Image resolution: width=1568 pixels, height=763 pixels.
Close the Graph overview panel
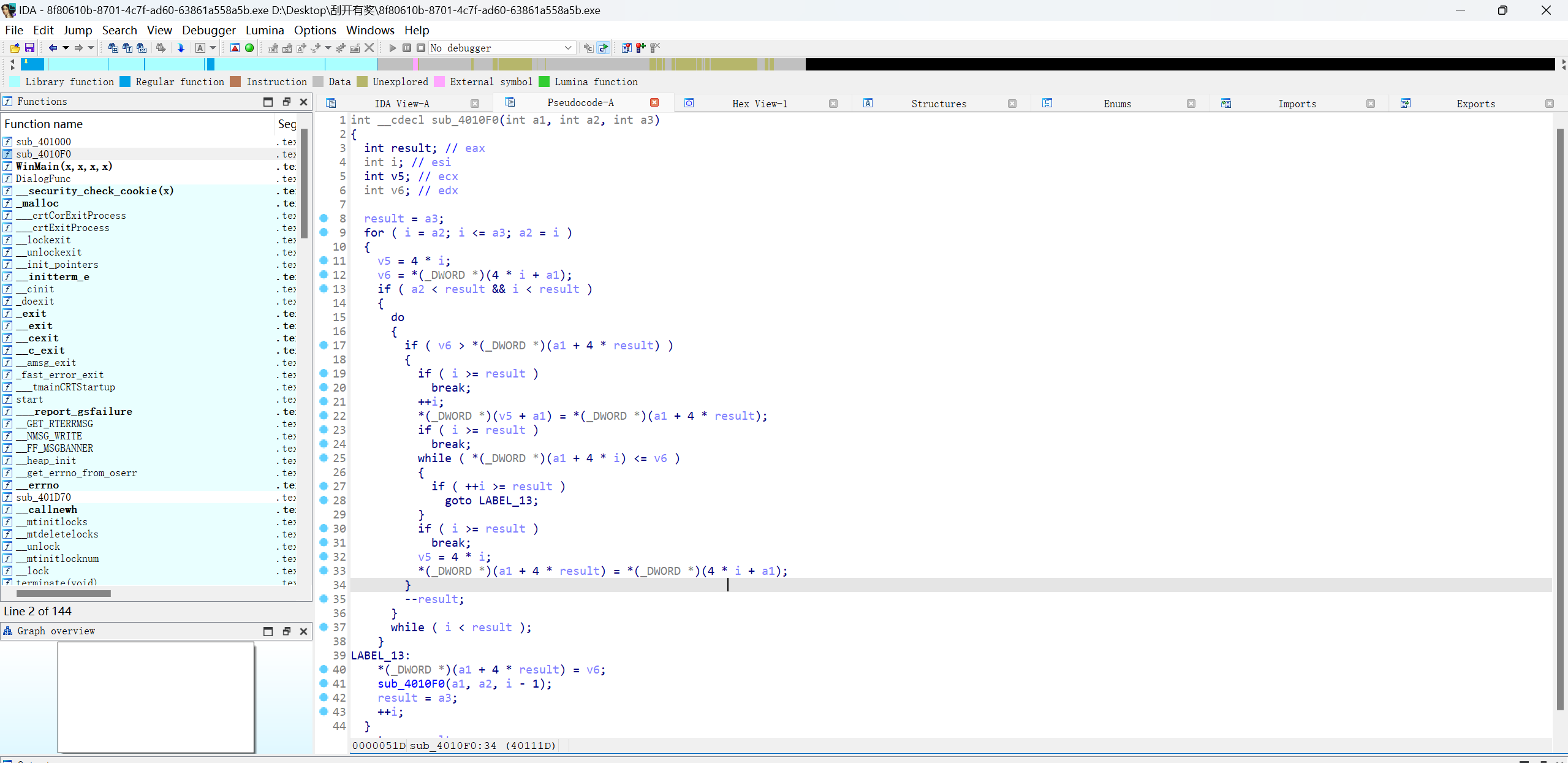(303, 631)
